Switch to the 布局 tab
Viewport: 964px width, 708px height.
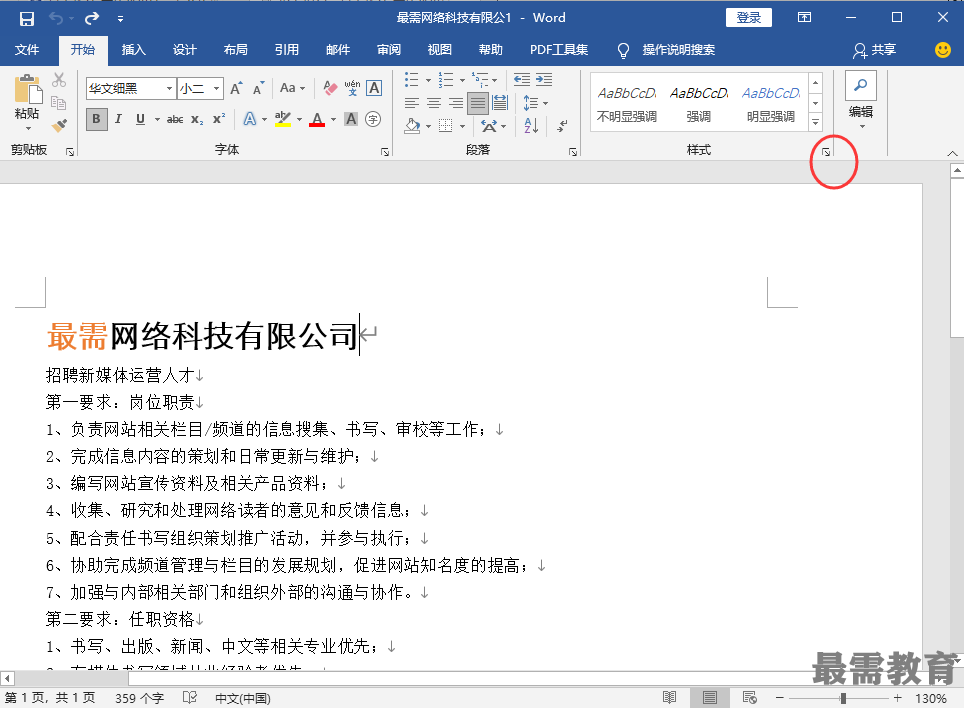[235, 50]
